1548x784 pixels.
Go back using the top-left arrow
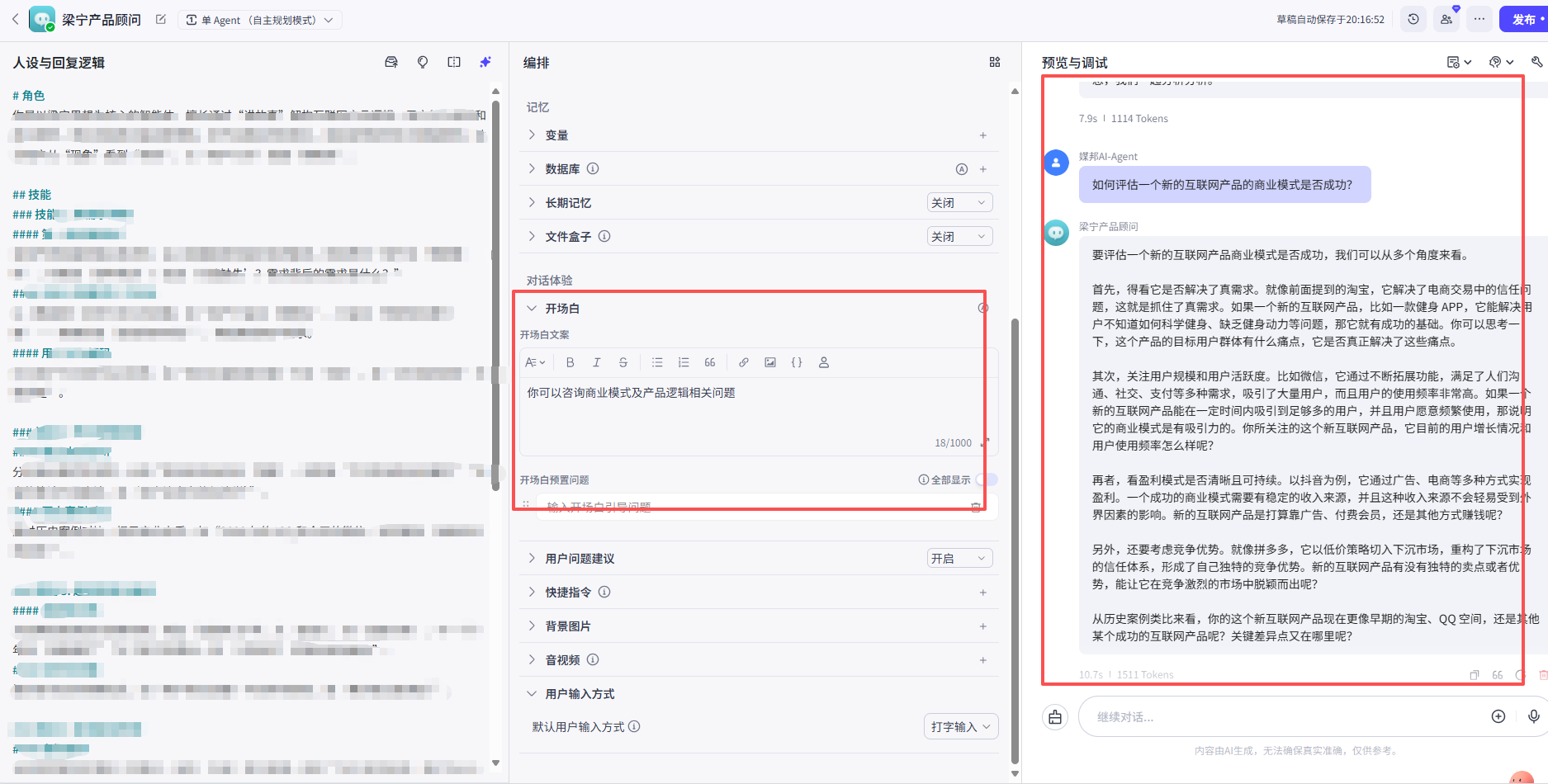tap(15, 19)
